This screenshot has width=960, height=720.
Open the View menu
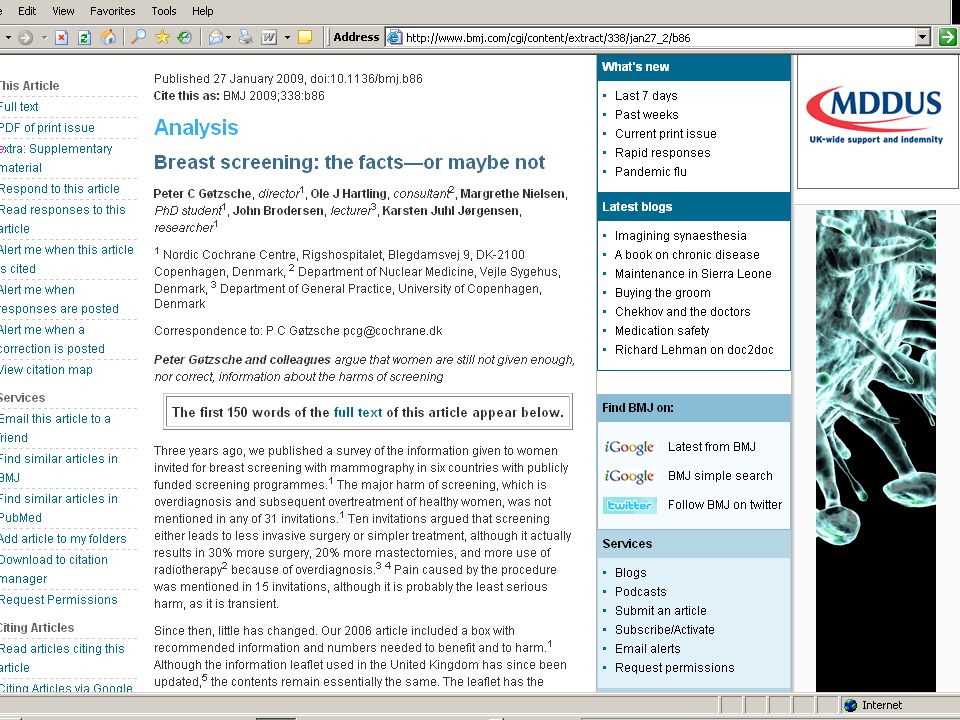[x=63, y=11]
